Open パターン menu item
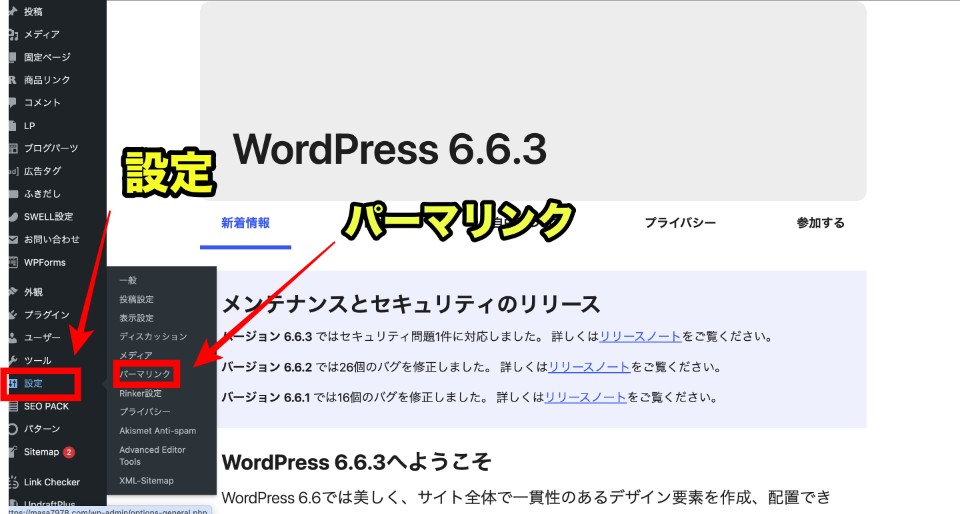960x514 pixels. coord(42,429)
